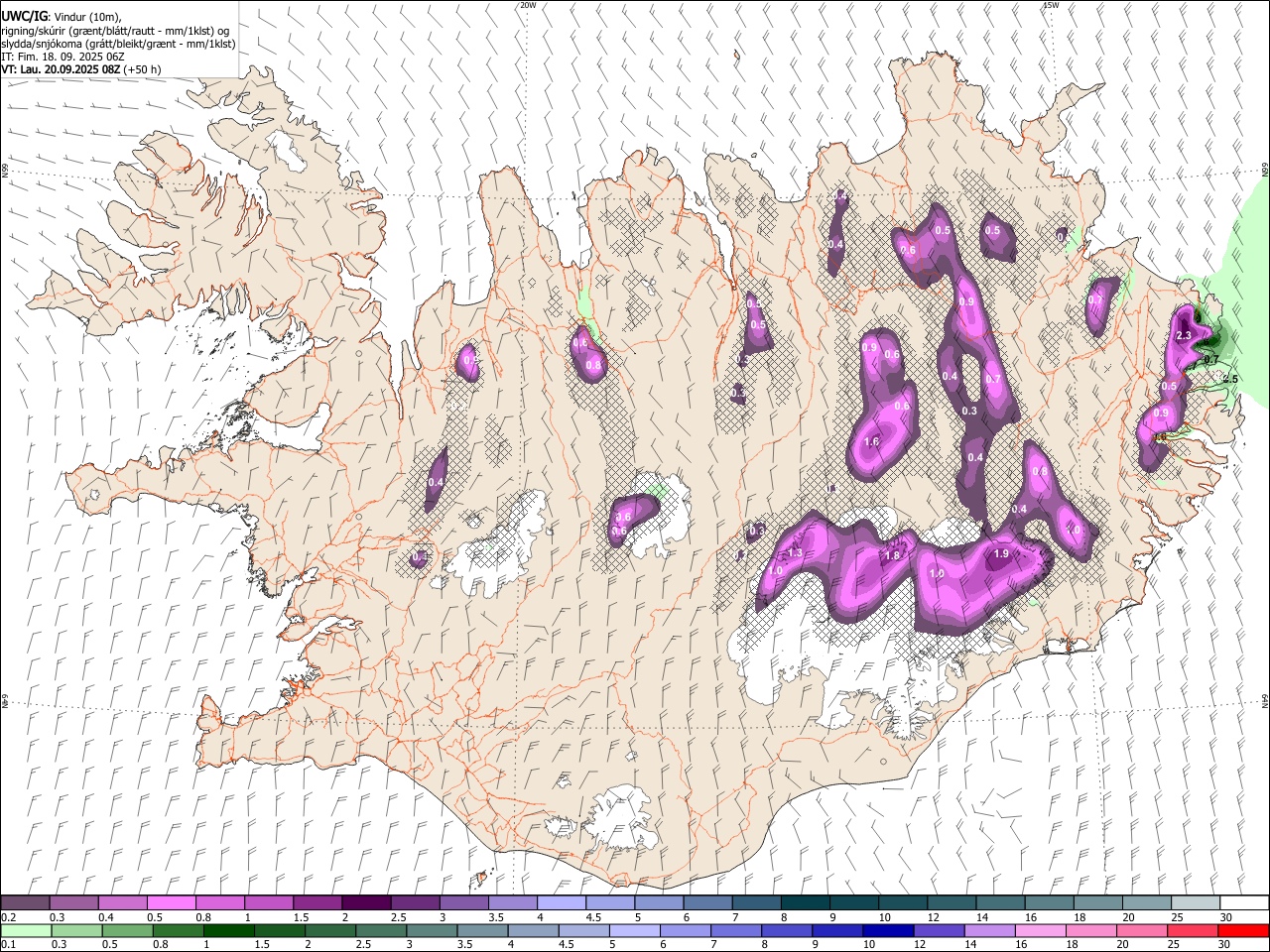Pick lower legend deep blue swatch from 10 to 12
The width and height of the screenshot is (1270, 952).
(888, 931)
